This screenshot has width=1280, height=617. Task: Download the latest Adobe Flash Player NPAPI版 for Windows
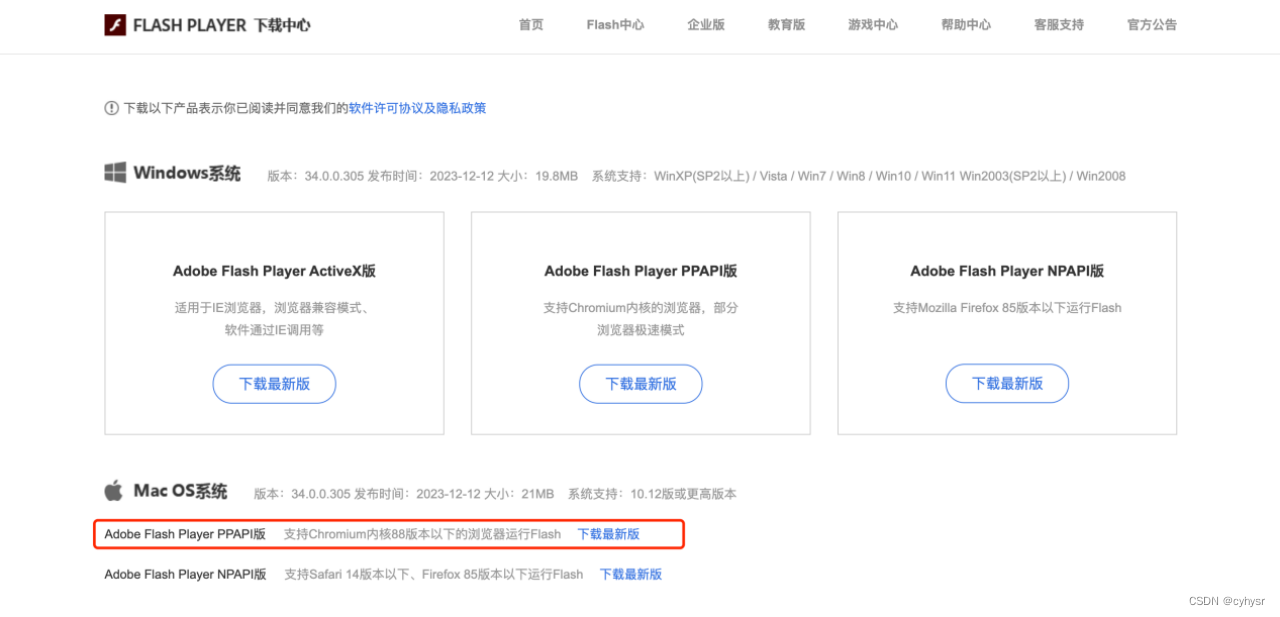click(1007, 383)
